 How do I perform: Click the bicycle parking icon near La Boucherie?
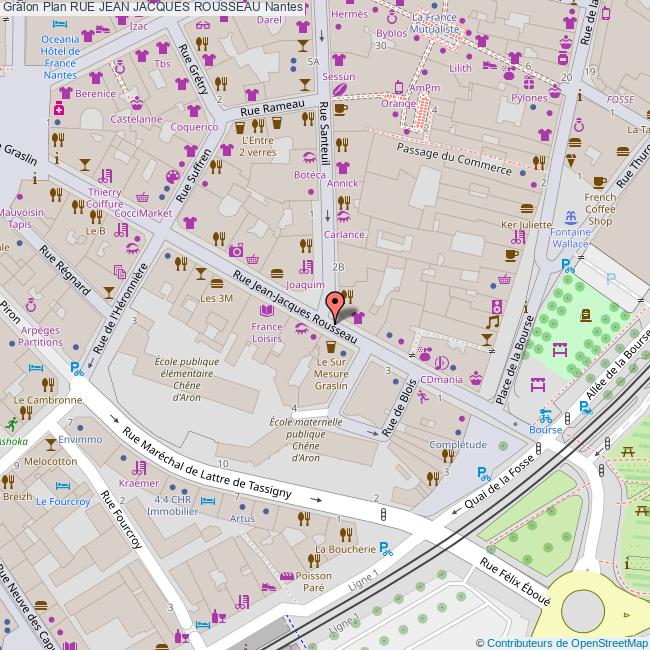click(x=386, y=548)
